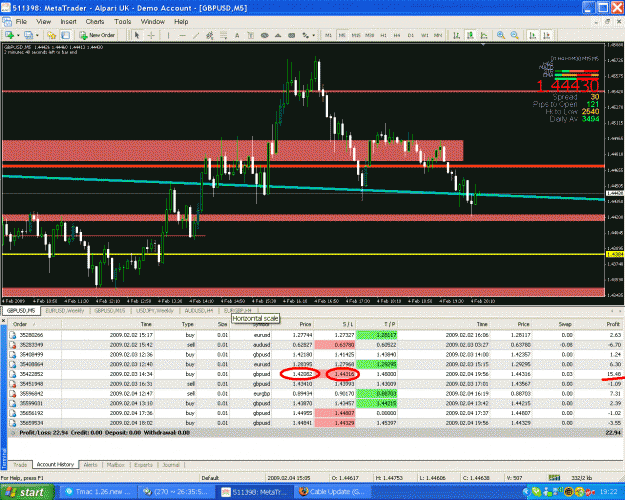Select the Vertical Line drawing tool

(168, 35)
